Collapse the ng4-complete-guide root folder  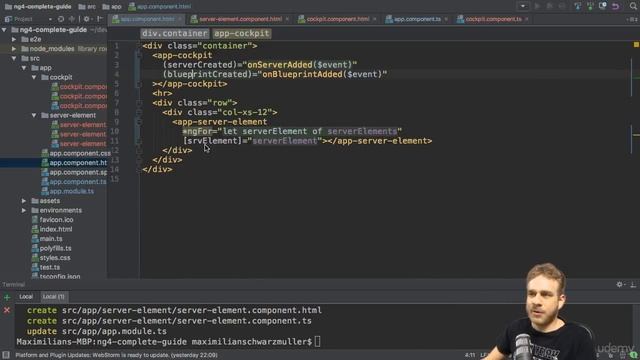coord(4,30)
